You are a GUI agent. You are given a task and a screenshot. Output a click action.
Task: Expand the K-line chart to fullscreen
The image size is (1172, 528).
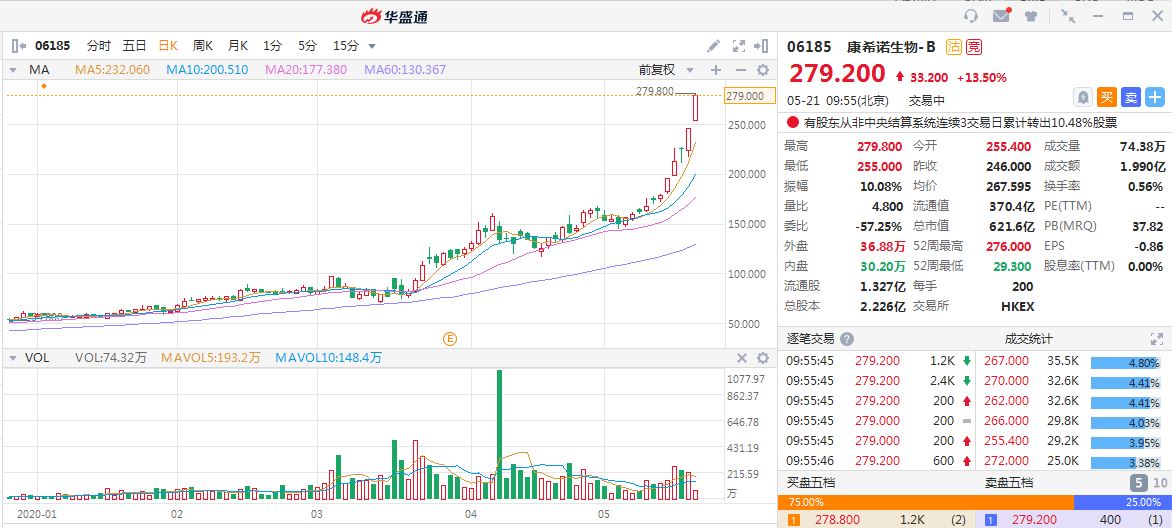tap(739, 45)
